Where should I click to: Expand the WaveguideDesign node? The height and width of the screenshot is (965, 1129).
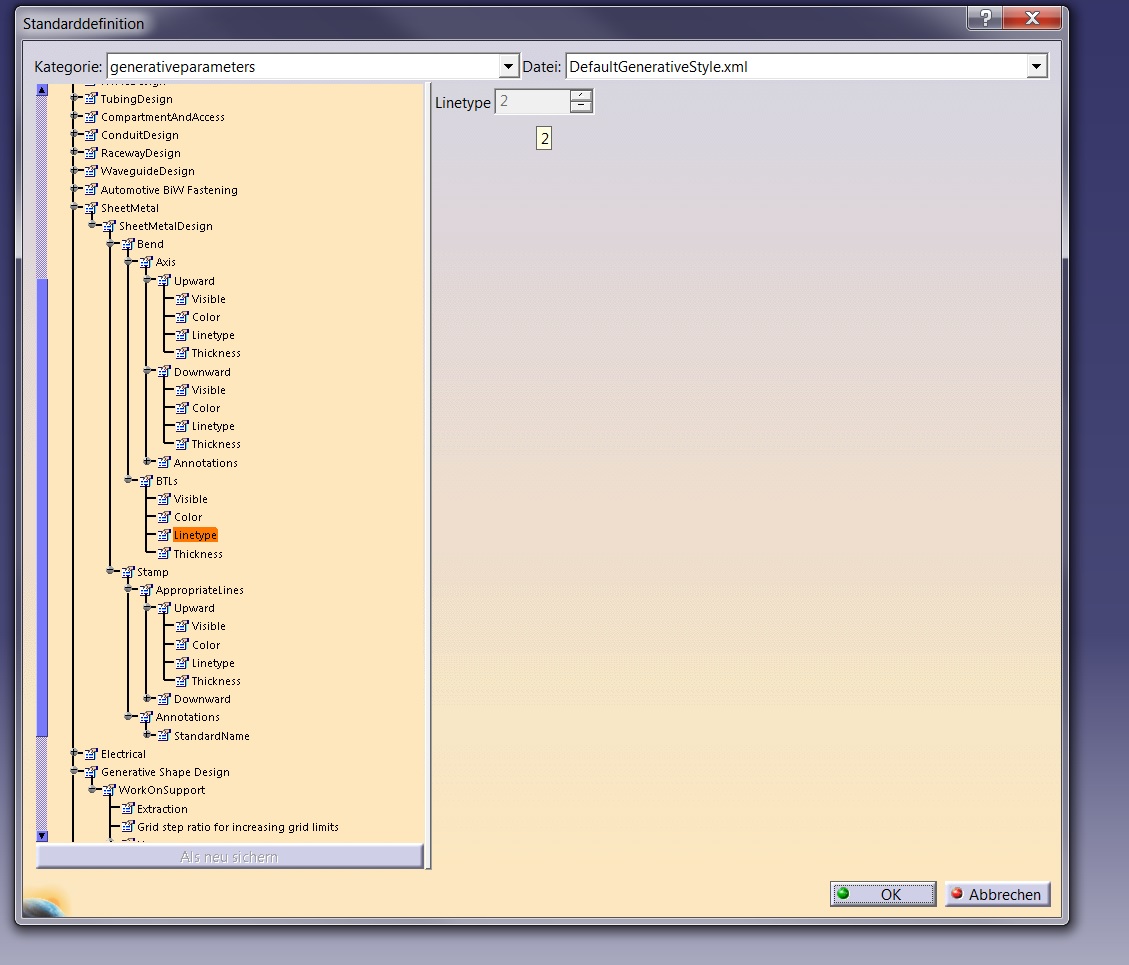74,170
